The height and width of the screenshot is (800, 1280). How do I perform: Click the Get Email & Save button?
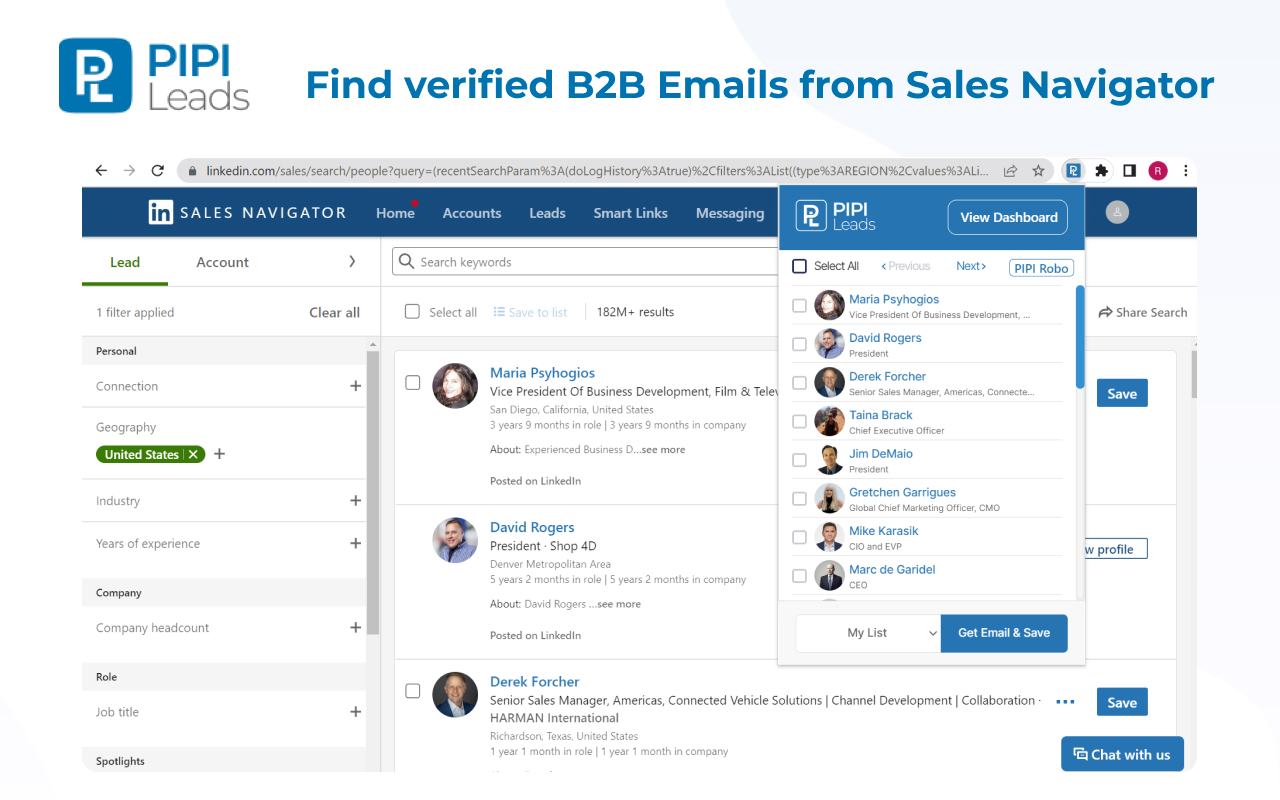[1003, 633]
